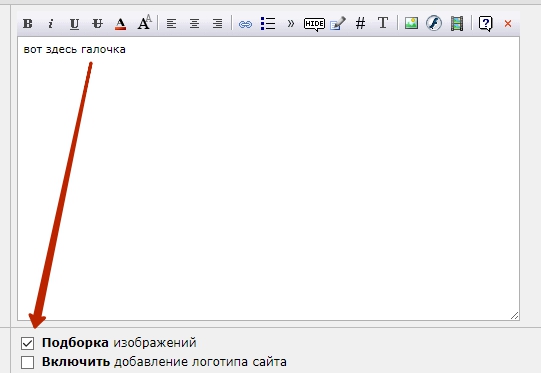Apply bold formatting with B icon
Viewport: 541px width, 373px height.
[28, 24]
